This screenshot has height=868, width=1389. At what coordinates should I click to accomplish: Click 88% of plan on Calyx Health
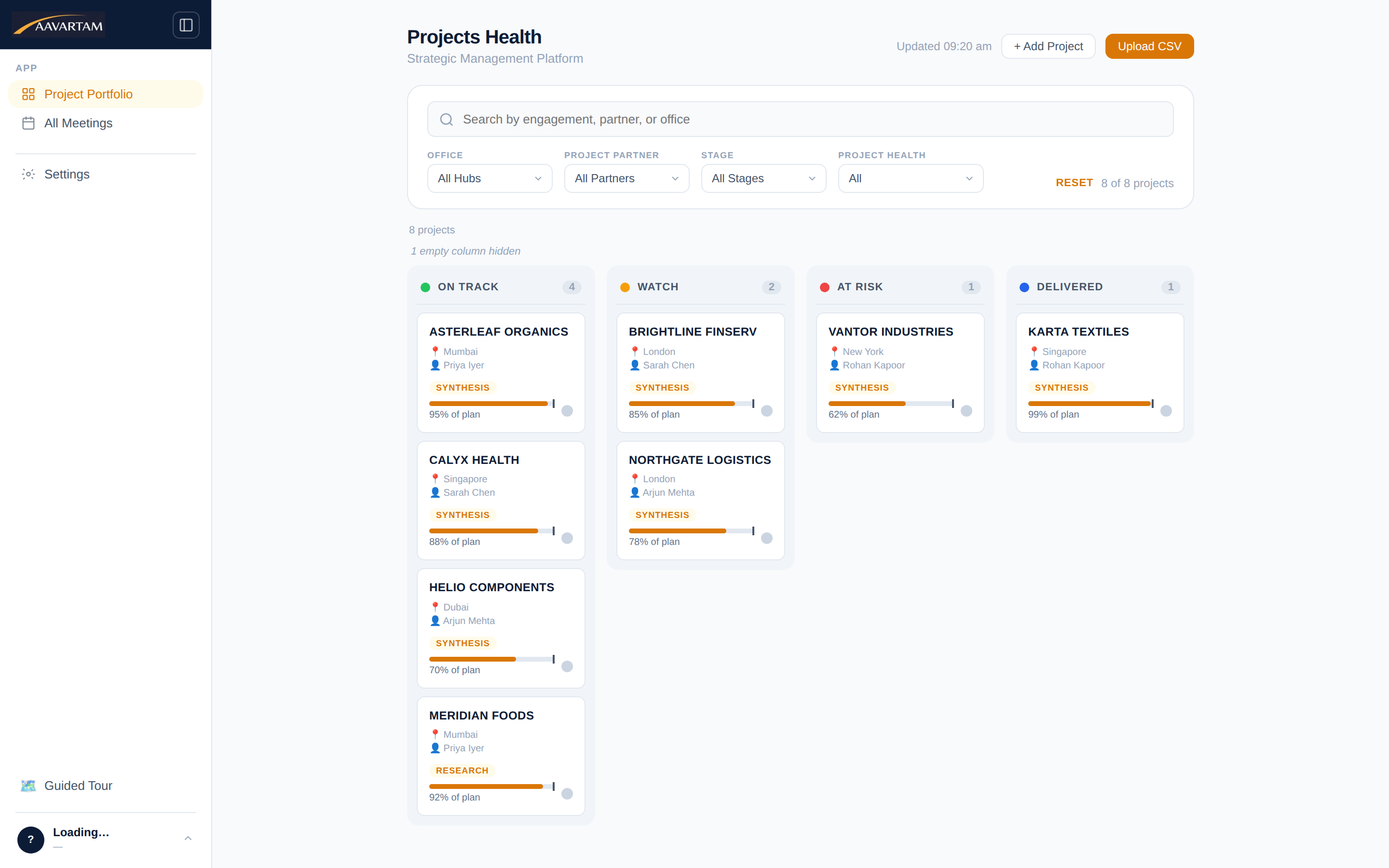tap(455, 542)
